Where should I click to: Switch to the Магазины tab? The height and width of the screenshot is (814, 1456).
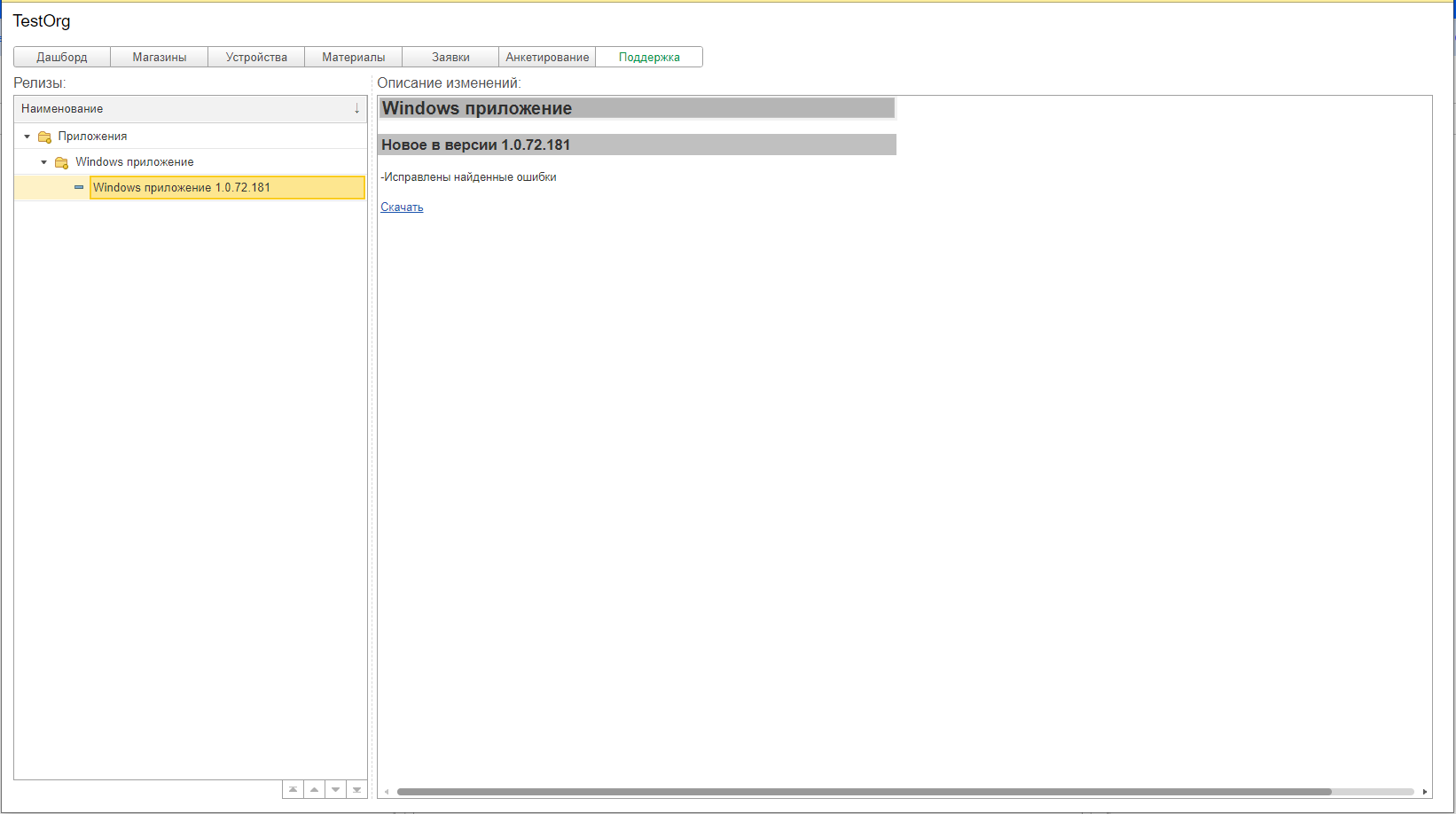click(160, 57)
